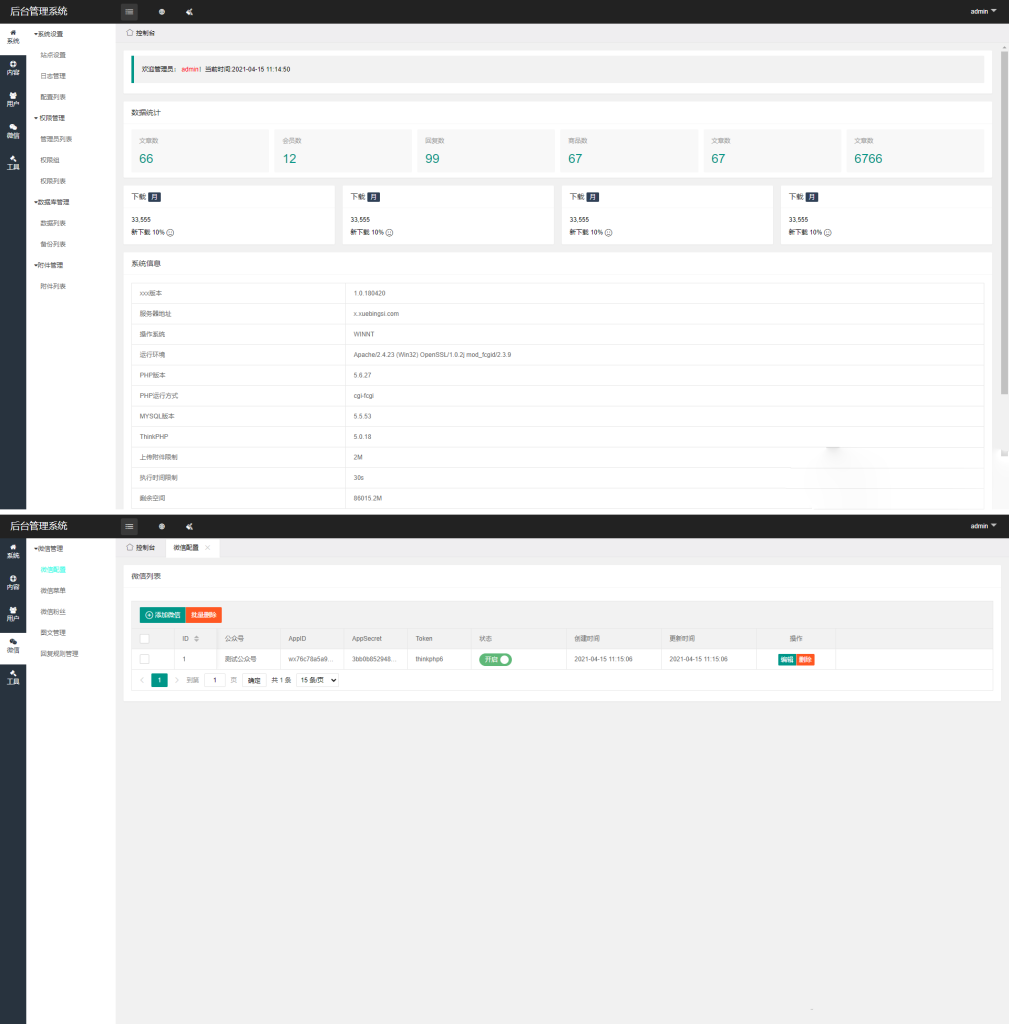Click the 内容 sidebar icon on the 控制台 dashboard
This screenshot has width=1009, height=1024.
(x=13, y=67)
